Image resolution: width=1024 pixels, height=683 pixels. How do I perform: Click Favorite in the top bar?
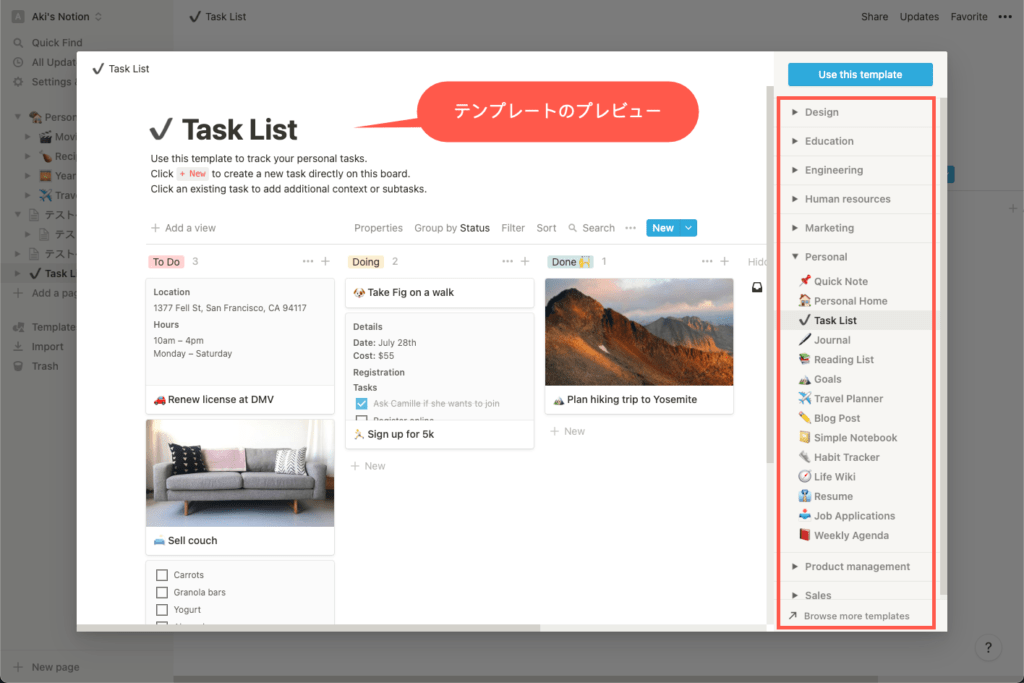click(968, 16)
